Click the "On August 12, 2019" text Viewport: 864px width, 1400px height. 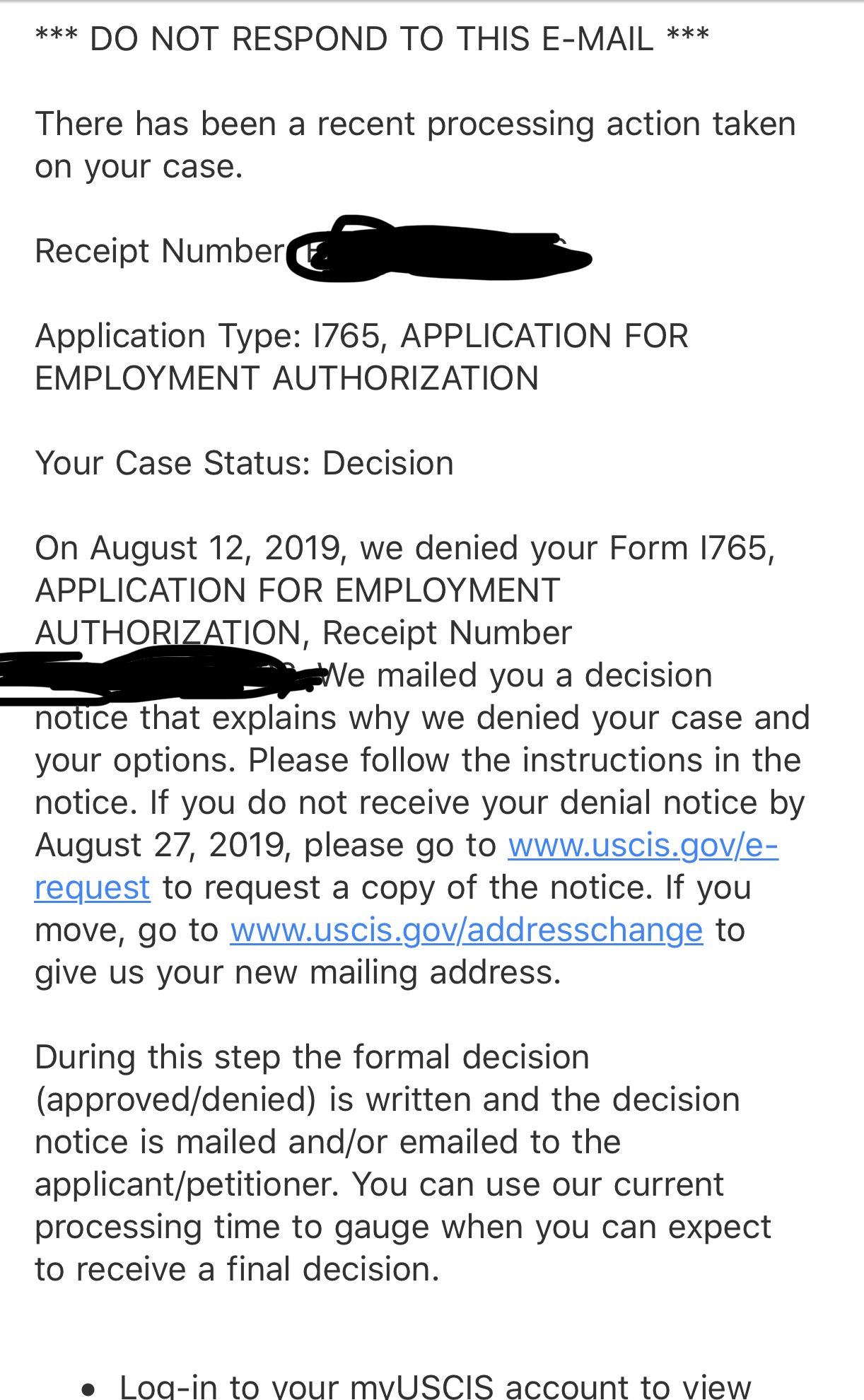point(187,548)
